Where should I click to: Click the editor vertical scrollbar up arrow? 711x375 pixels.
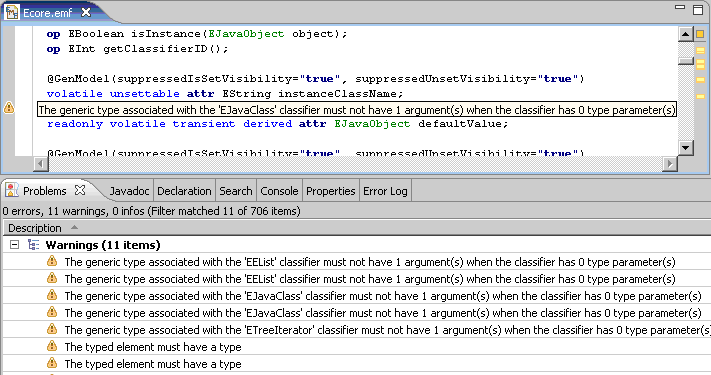[686, 34]
